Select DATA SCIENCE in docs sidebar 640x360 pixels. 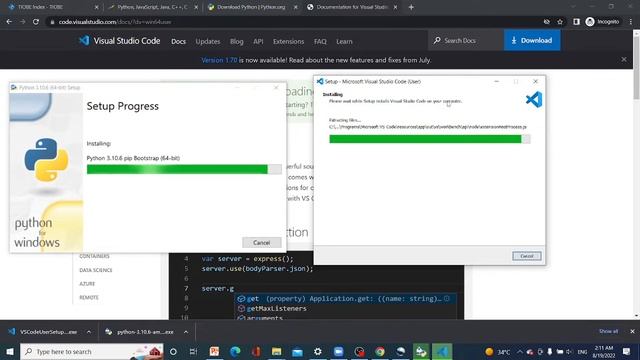coord(96,270)
